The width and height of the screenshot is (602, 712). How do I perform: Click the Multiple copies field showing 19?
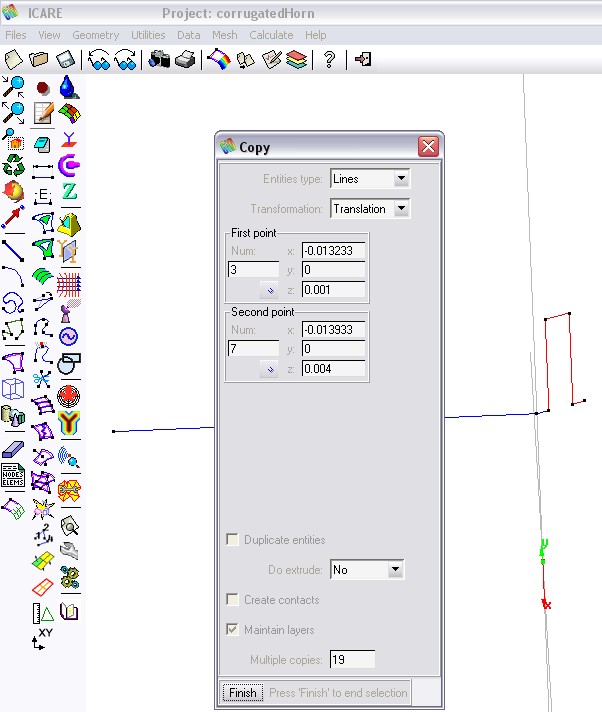352,659
